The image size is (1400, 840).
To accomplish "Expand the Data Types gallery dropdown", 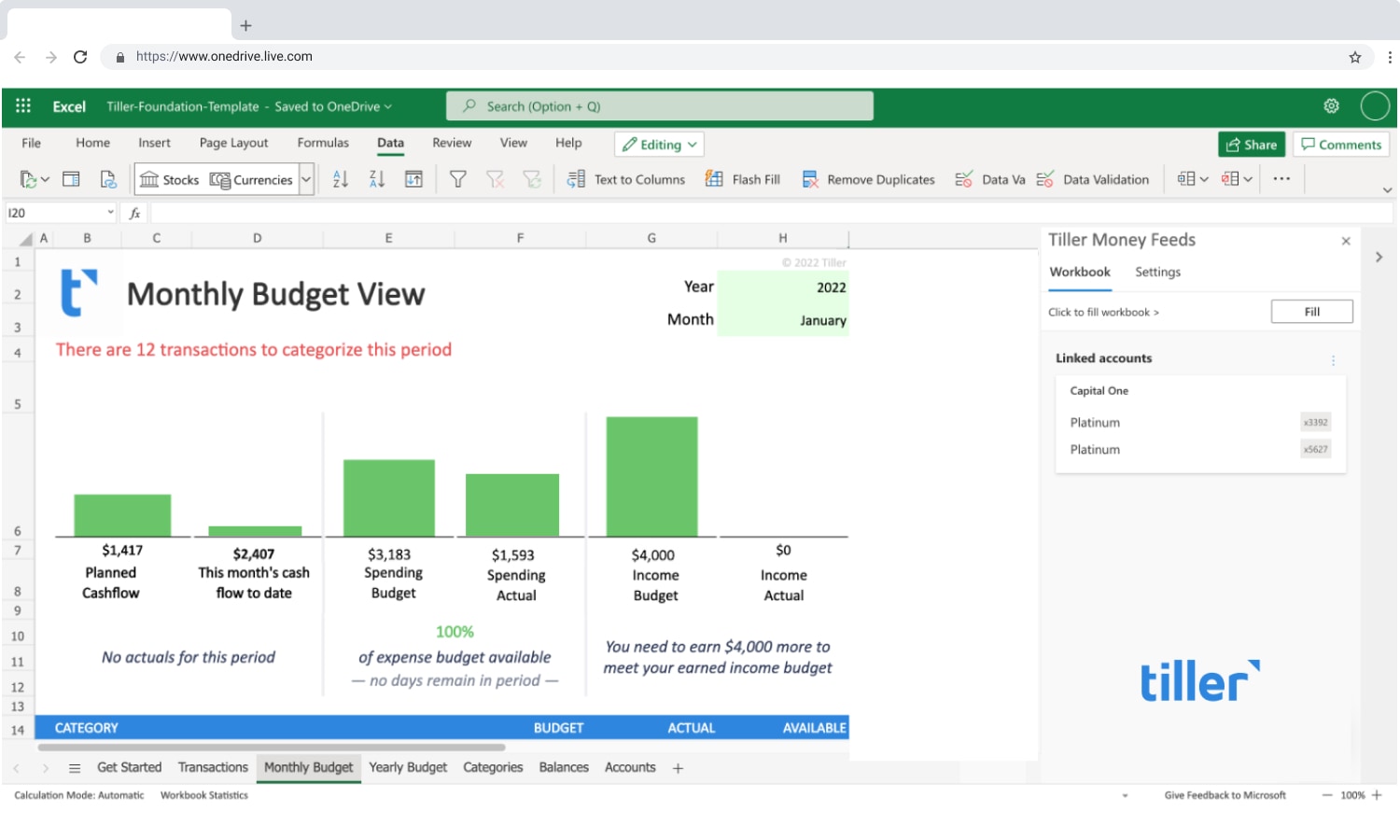I will coord(306,179).
